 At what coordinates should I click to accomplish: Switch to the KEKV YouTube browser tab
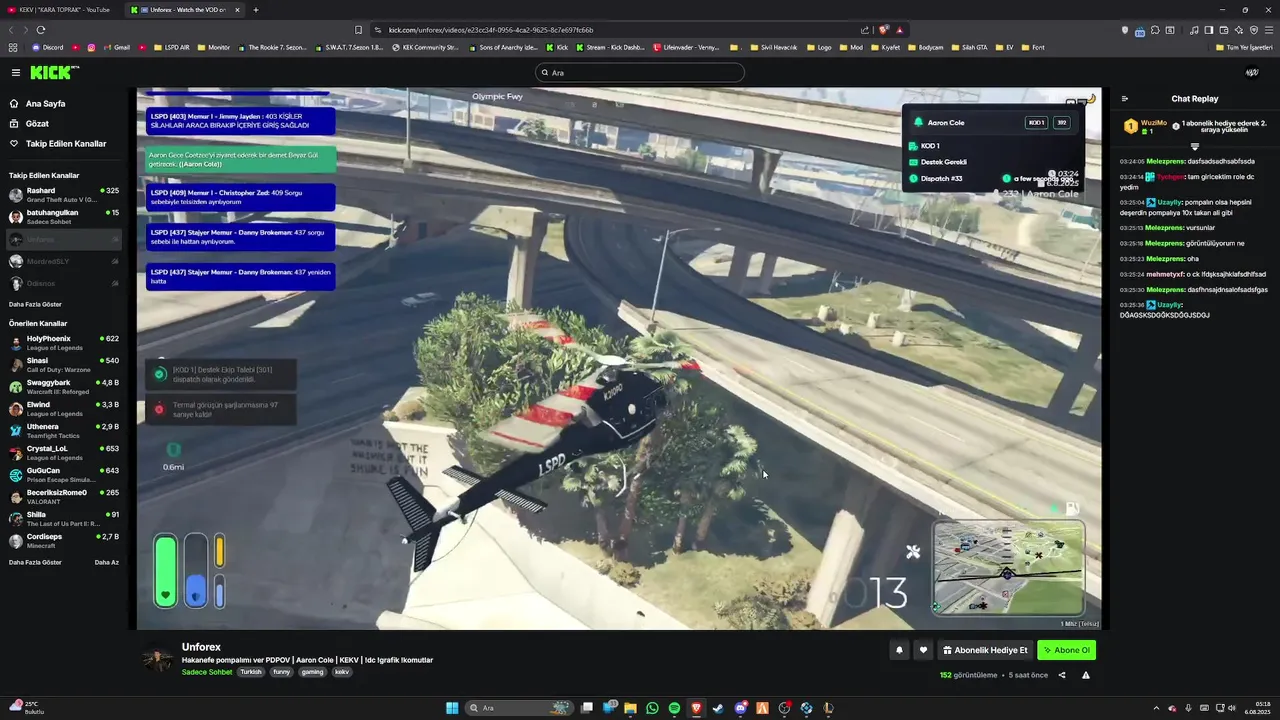(60, 10)
